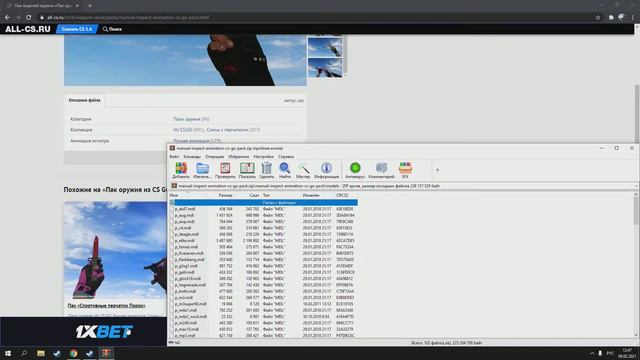Open the Пак «Спортивные перчатки Порок» link
The image size is (640, 360).
tap(107, 306)
